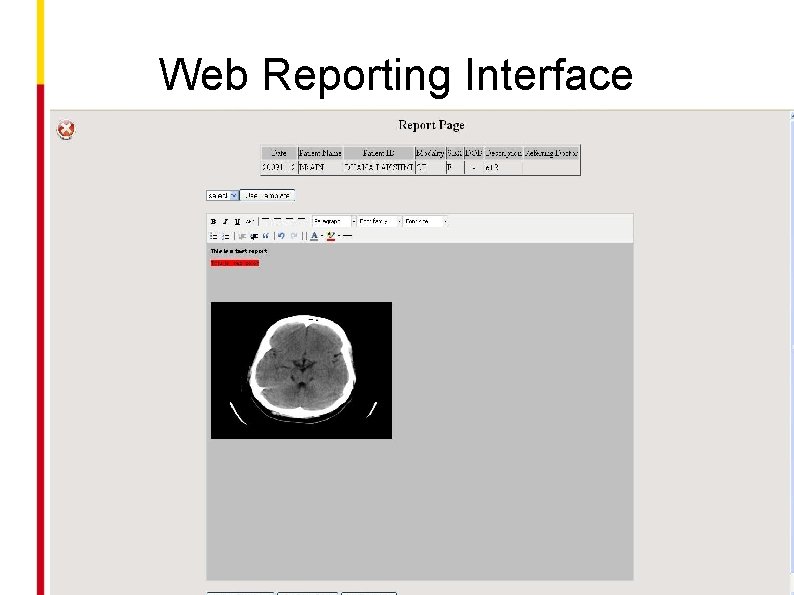This screenshot has height=595, width=794.
Task: Apply the highlight background color tool
Action: (x=331, y=236)
